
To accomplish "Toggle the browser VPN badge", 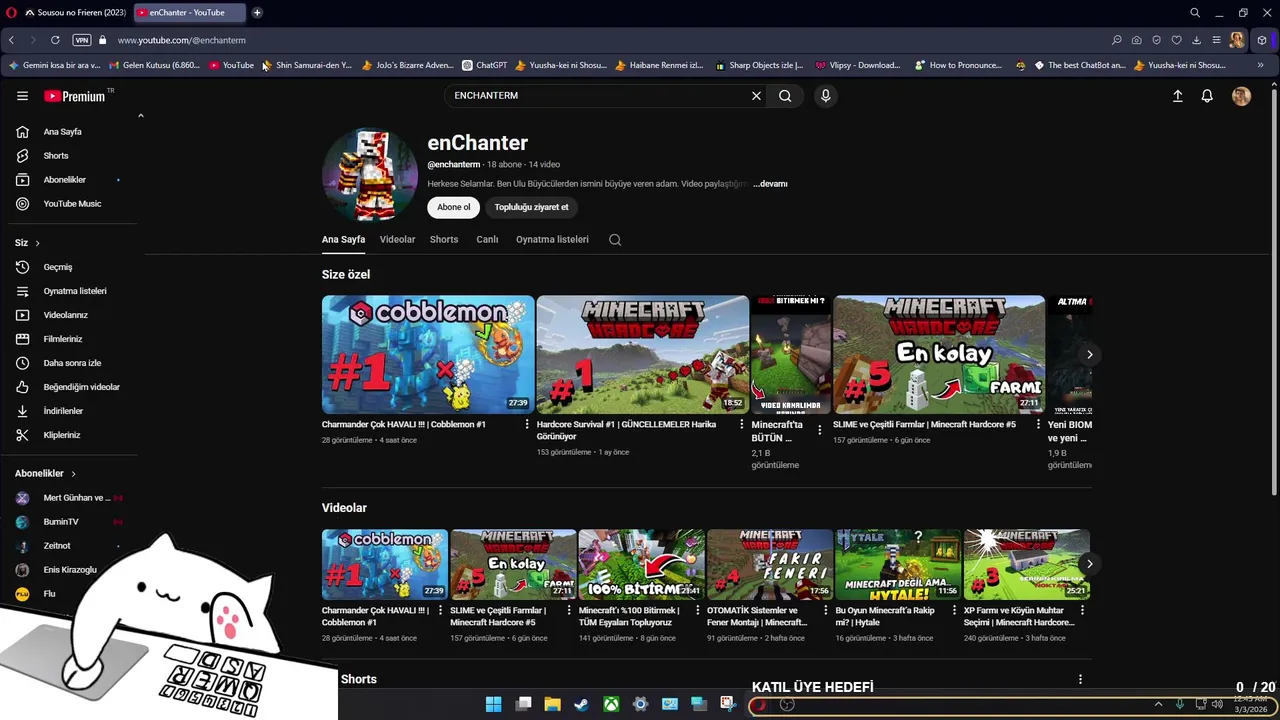I will click(x=82, y=40).
